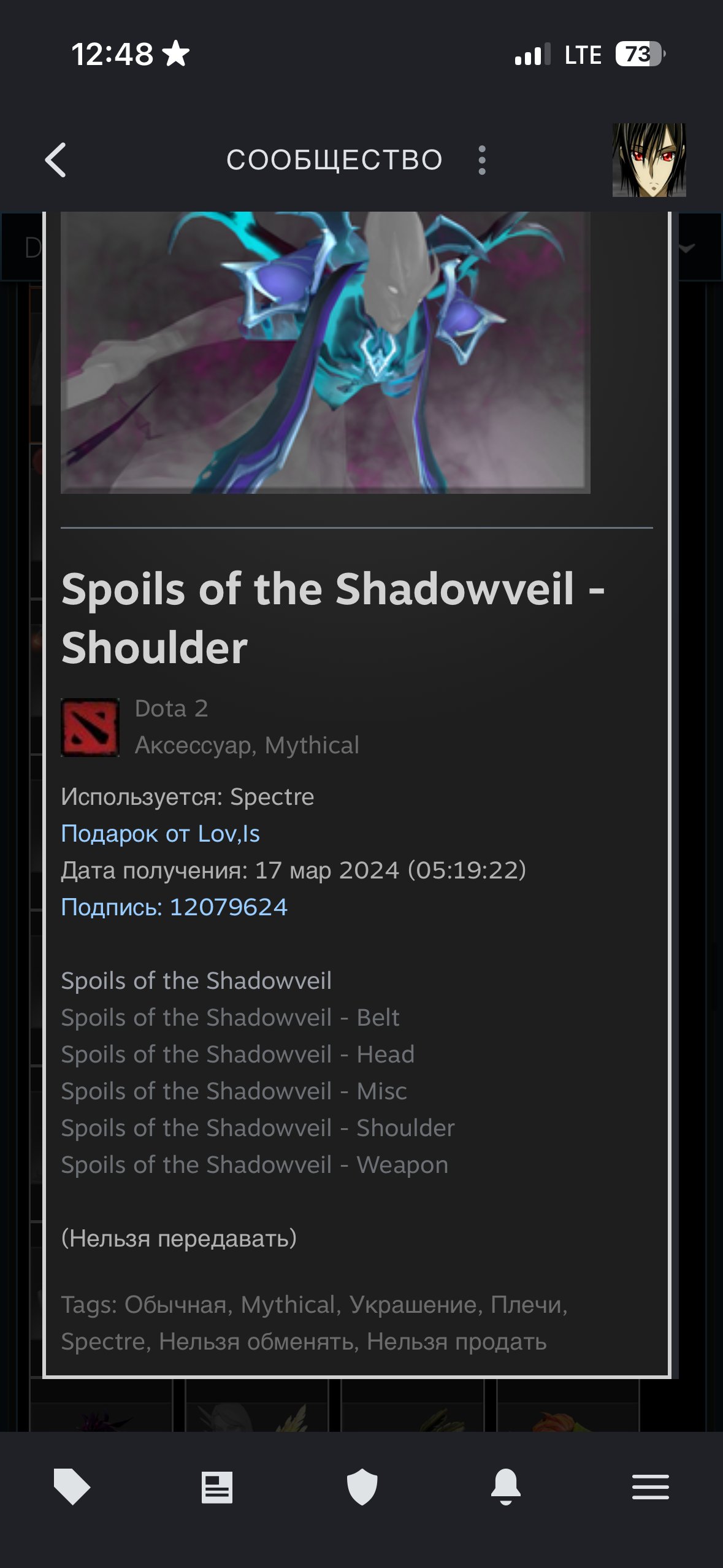Select Spoils of the Shadowveil - Belt

(230, 1018)
